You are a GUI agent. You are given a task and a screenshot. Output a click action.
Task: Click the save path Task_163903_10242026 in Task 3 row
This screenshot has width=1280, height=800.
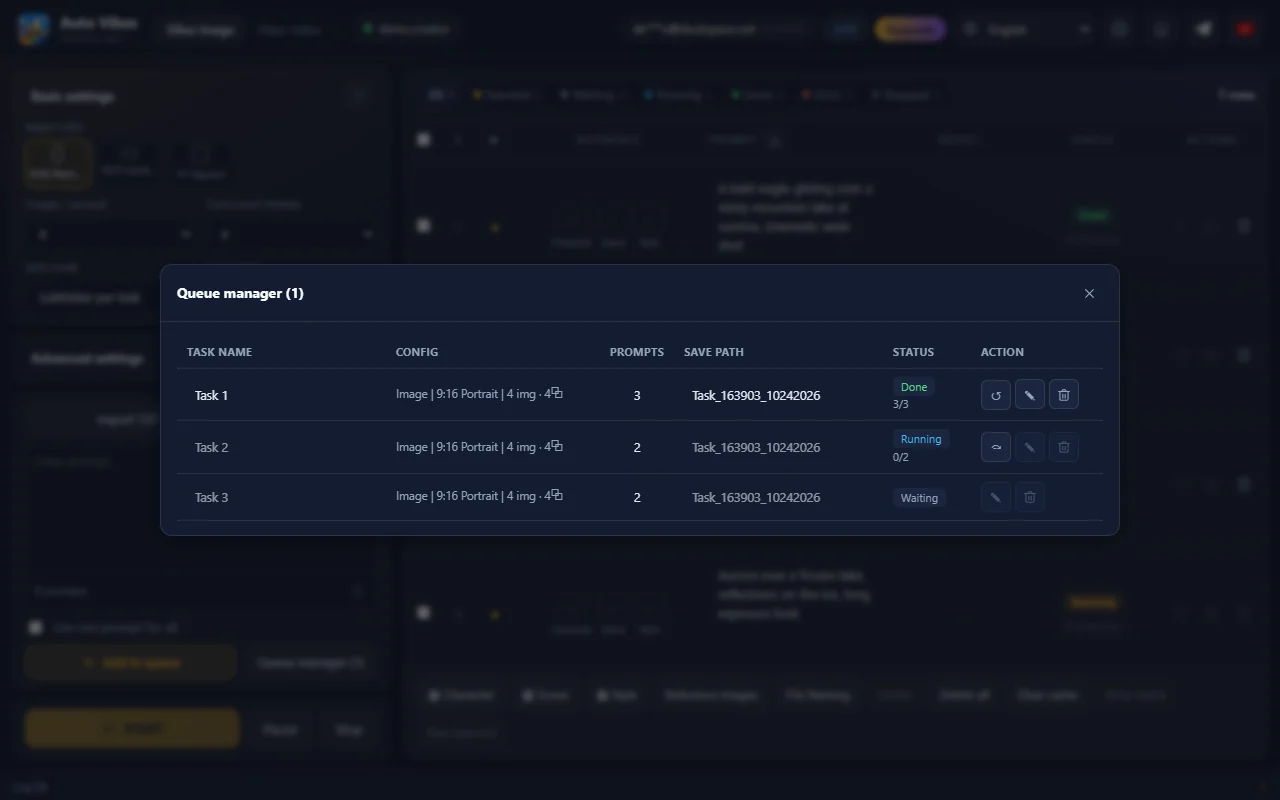(x=756, y=497)
